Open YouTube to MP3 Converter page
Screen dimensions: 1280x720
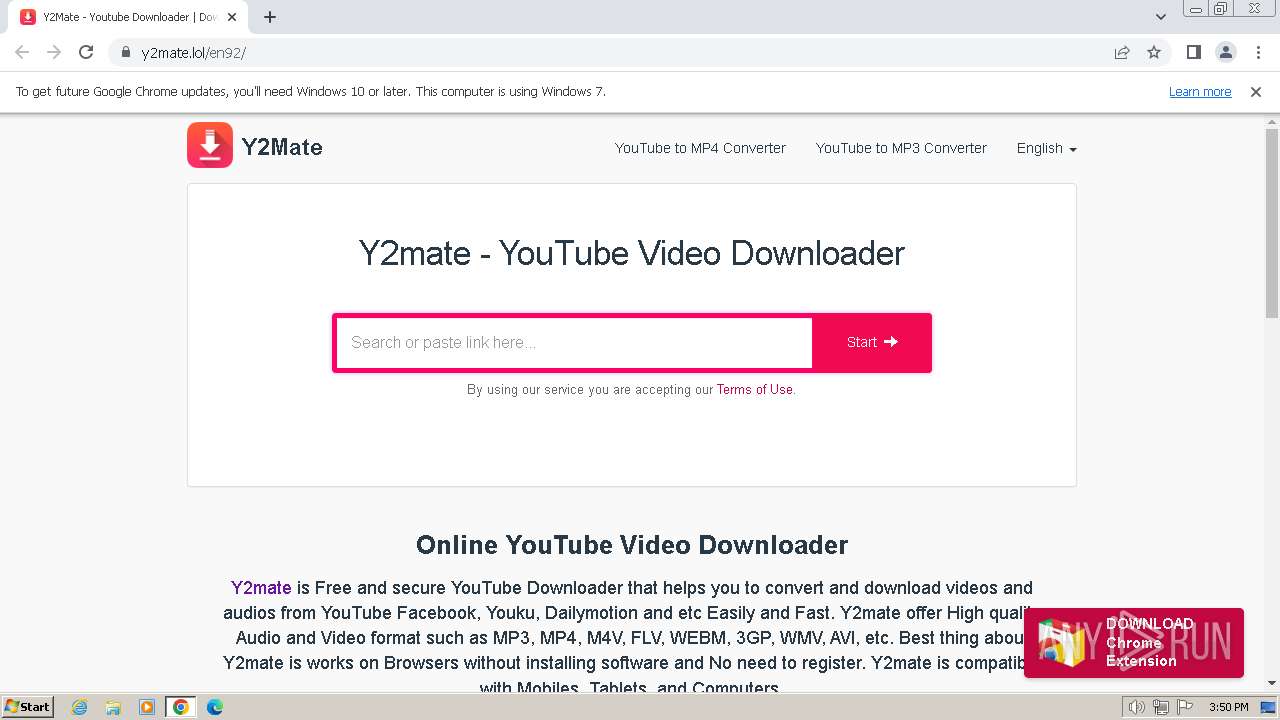click(901, 148)
